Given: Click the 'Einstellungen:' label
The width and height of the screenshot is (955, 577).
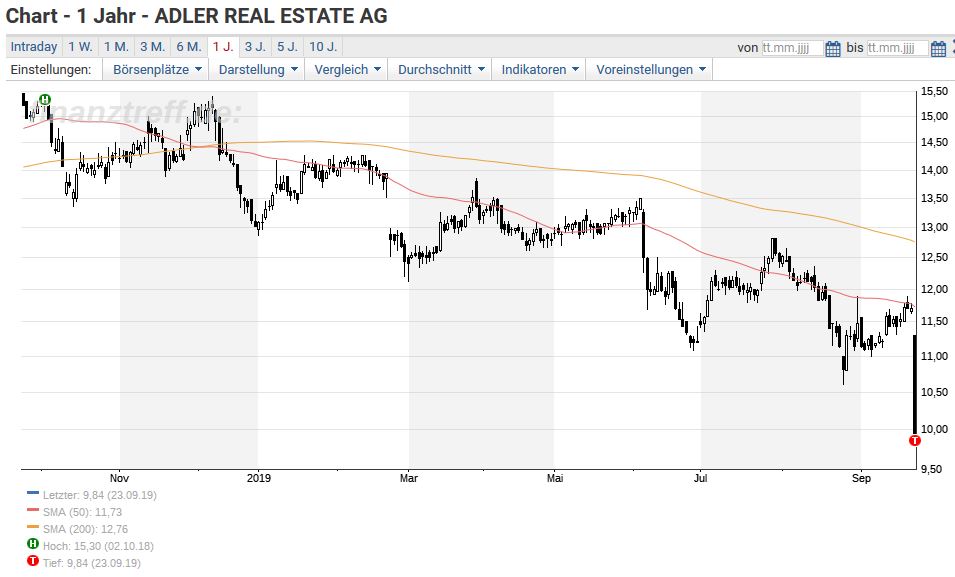Looking at the screenshot, I should [x=51, y=69].
